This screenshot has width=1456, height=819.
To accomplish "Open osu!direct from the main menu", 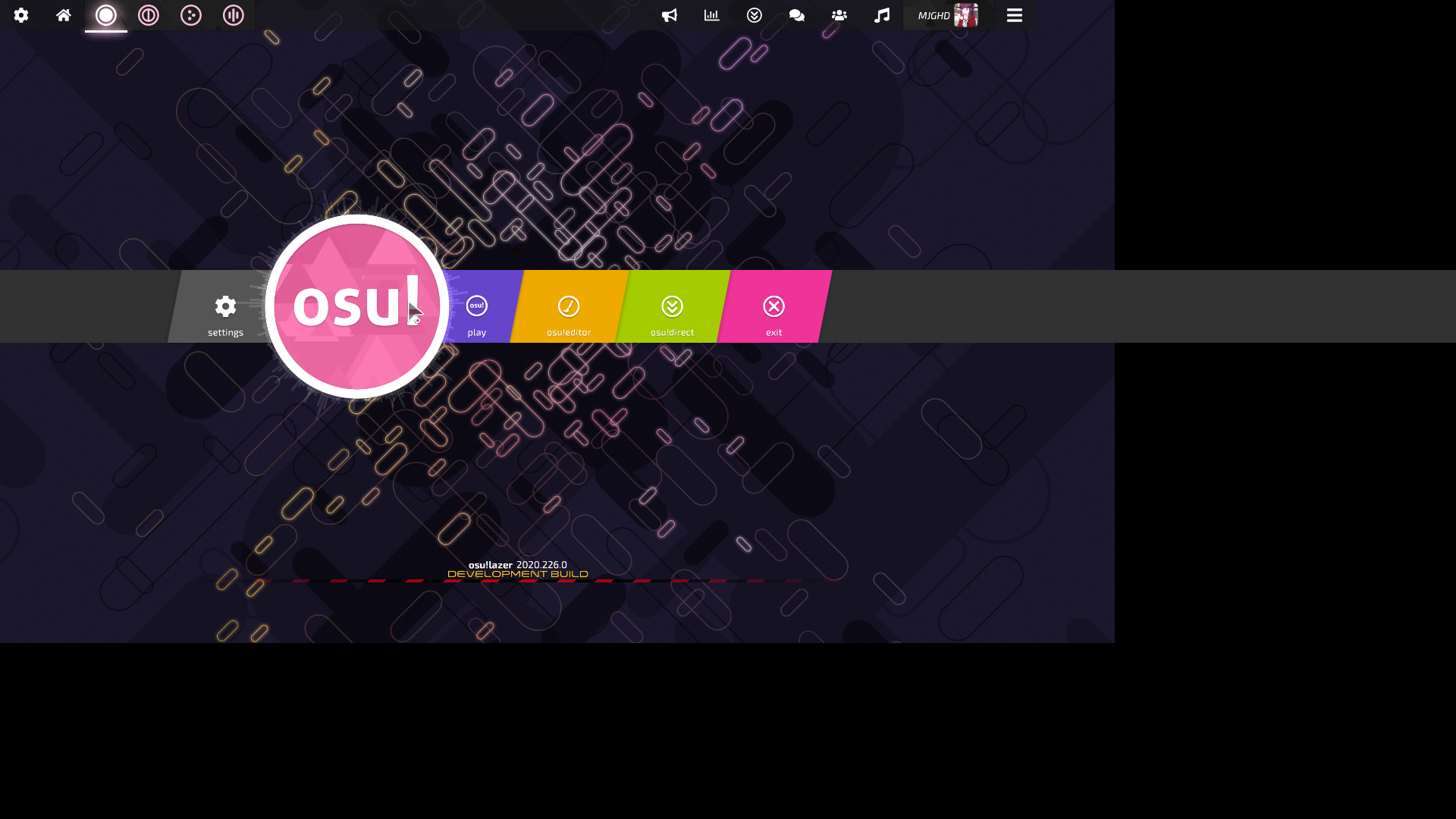I will [x=672, y=311].
